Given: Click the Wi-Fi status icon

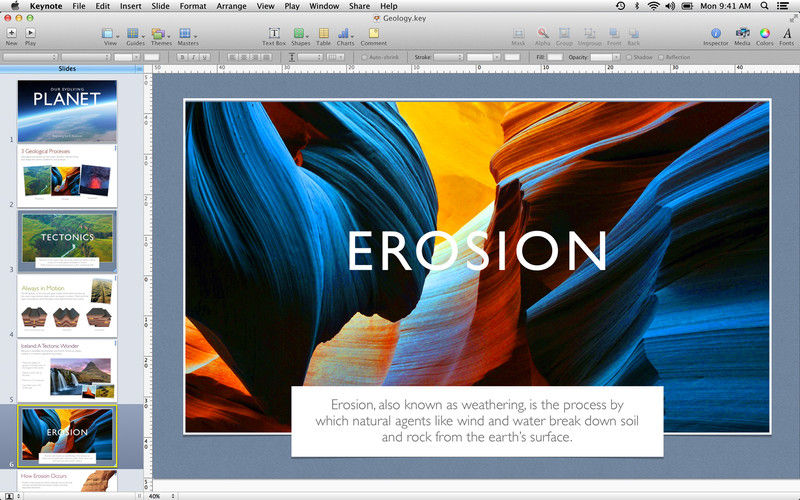Looking at the screenshot, I should (653, 6).
